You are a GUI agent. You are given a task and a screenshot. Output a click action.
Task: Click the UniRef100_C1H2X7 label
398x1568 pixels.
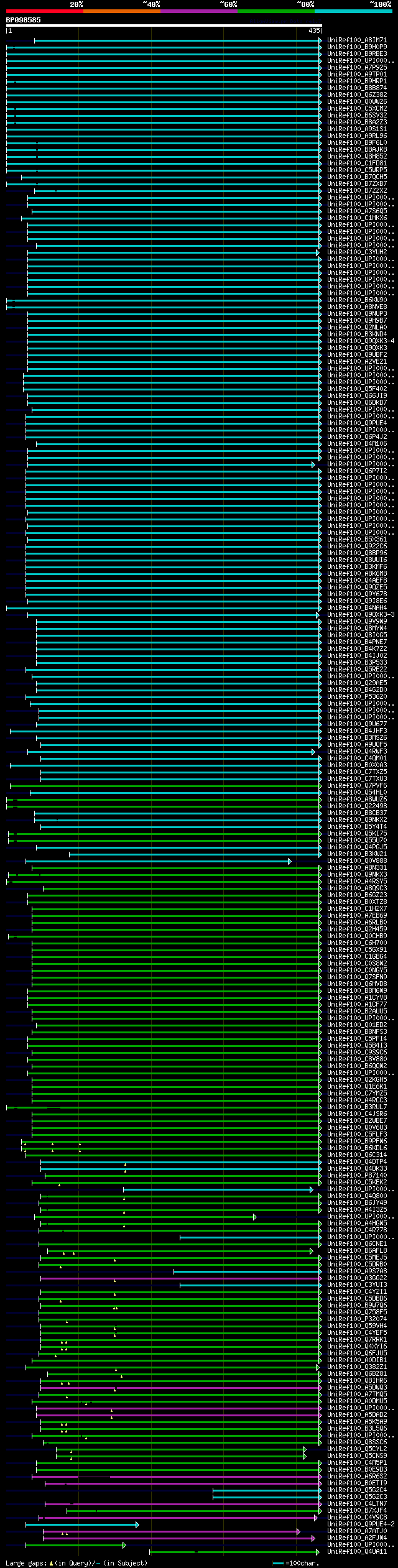pos(357,908)
